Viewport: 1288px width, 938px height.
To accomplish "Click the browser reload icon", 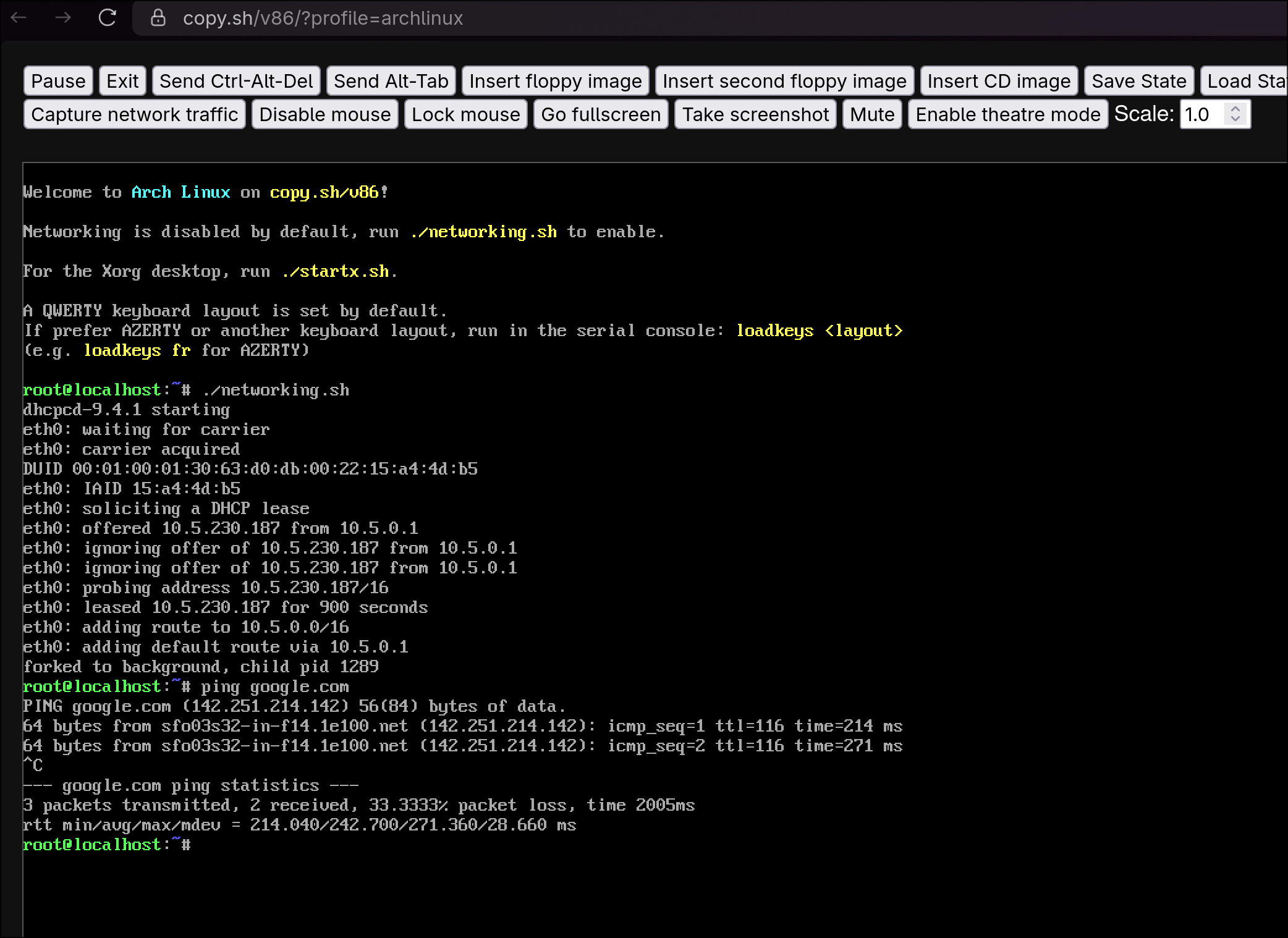I will 108,18.
